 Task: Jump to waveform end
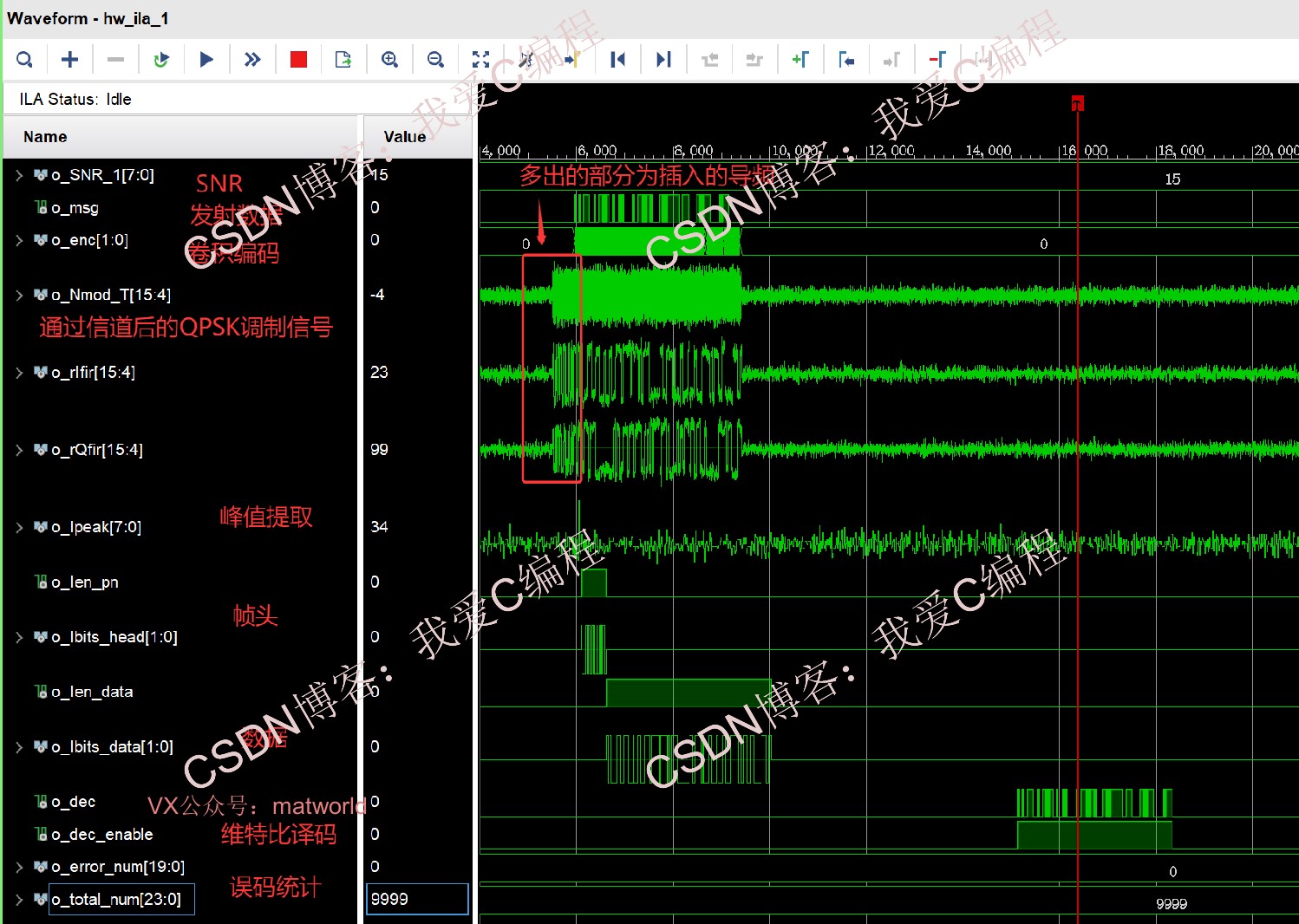pyautogui.click(x=663, y=59)
